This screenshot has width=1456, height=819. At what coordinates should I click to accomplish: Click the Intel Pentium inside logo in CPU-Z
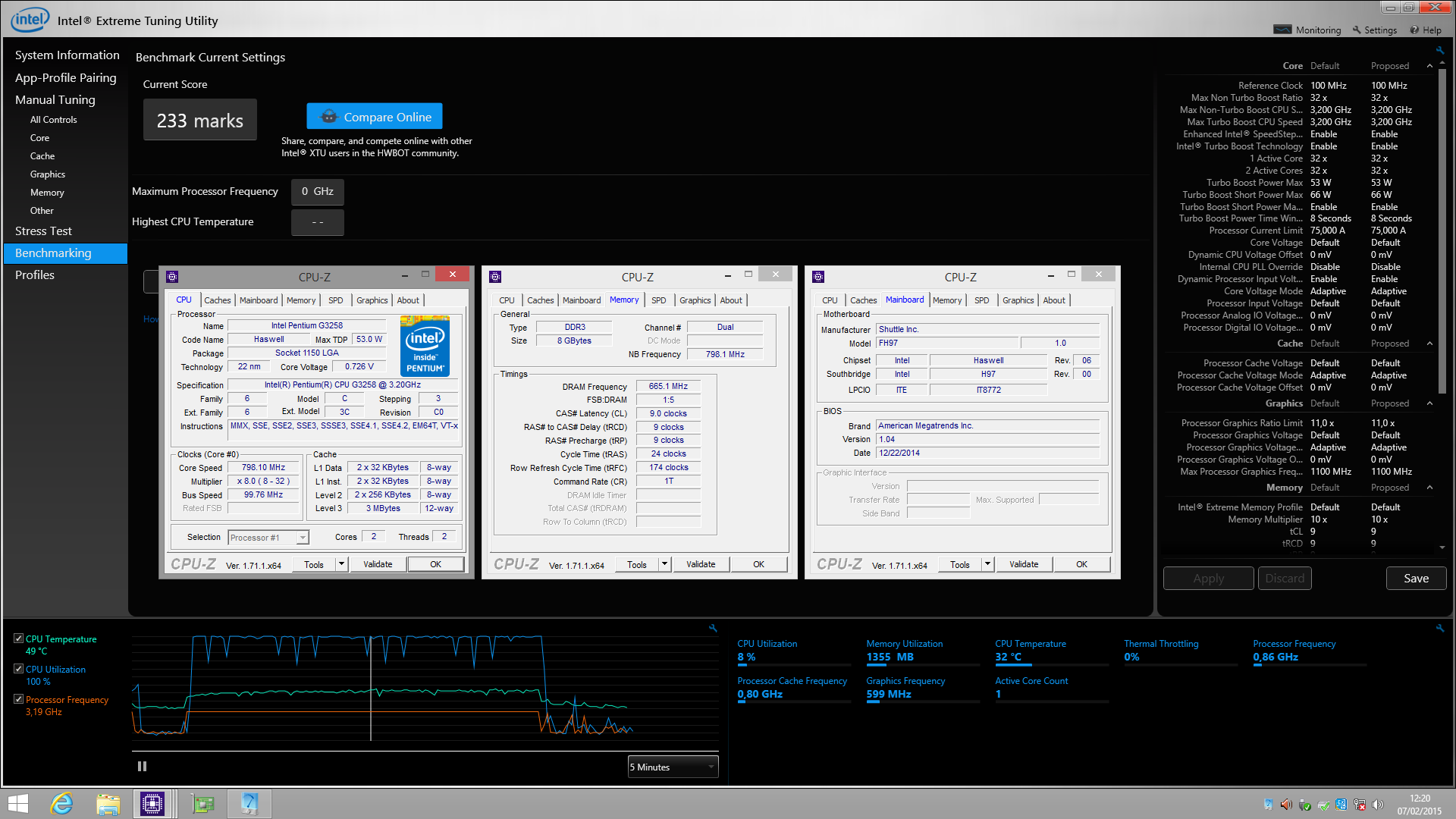point(425,346)
